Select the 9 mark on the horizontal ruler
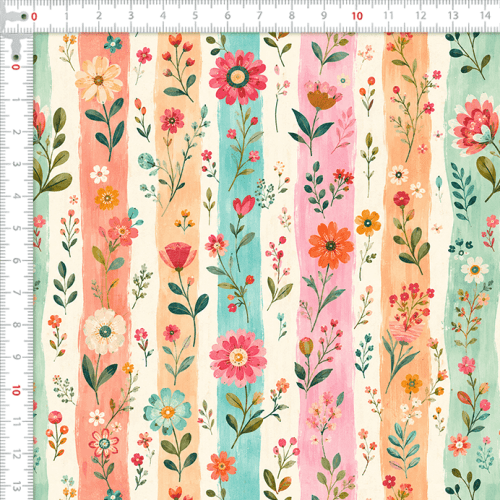 [324, 16]
